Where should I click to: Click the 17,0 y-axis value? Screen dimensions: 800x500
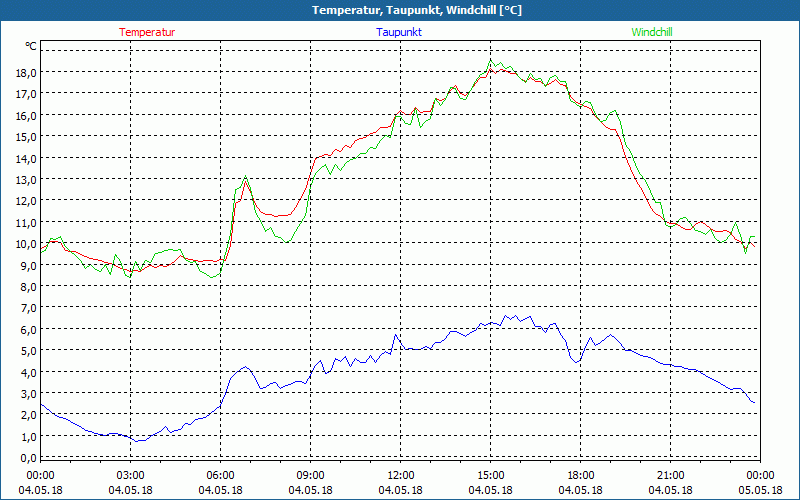[27, 94]
